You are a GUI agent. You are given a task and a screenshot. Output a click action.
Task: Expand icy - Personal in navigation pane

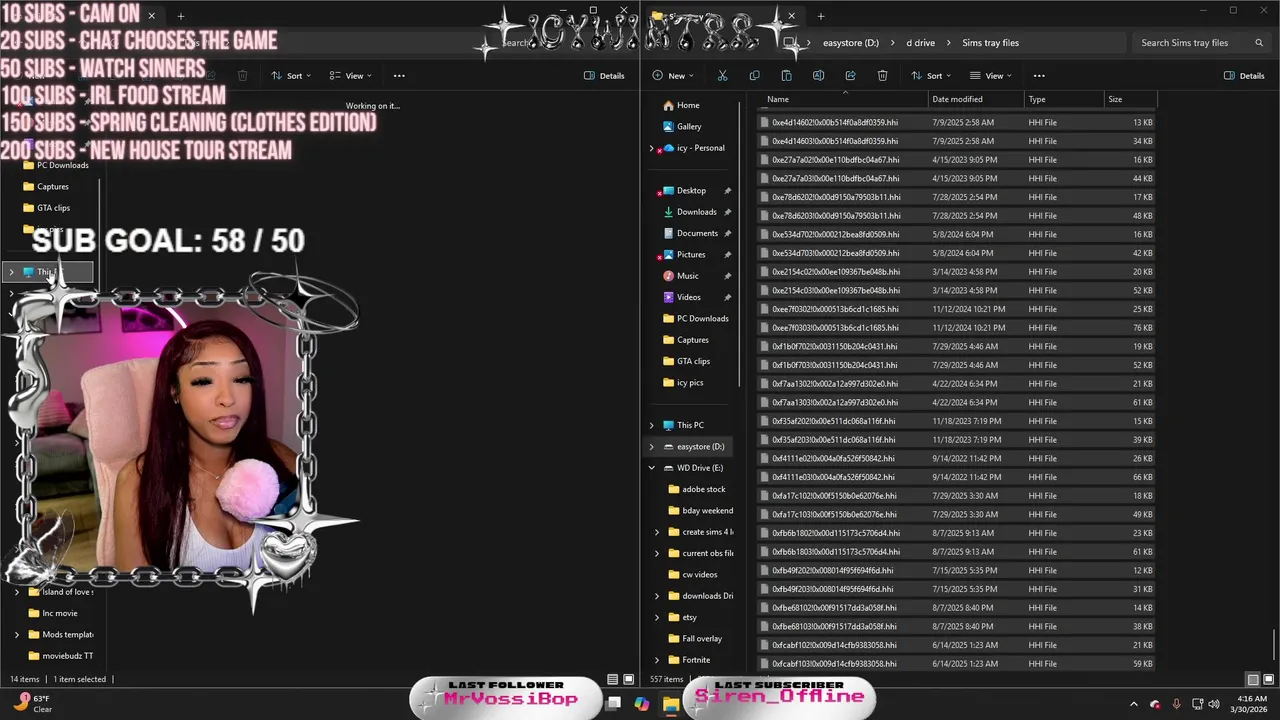(652, 148)
